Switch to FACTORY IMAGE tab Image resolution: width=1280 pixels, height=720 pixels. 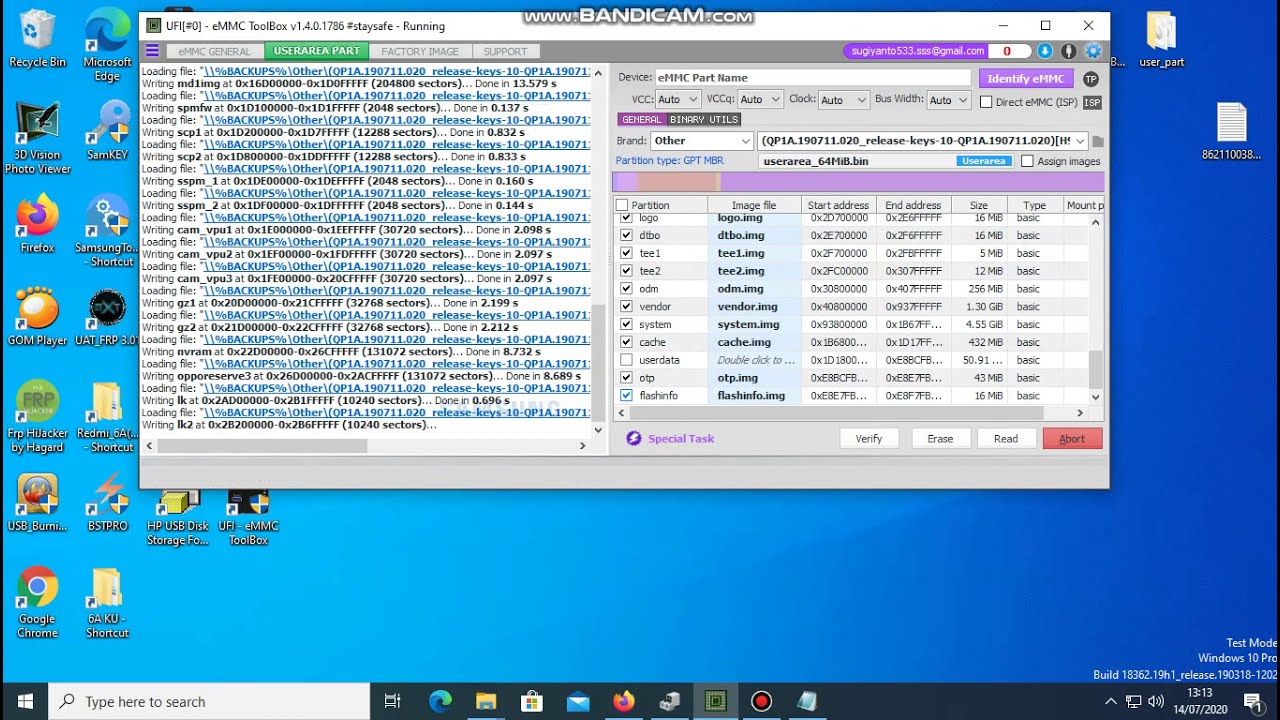tap(420, 51)
